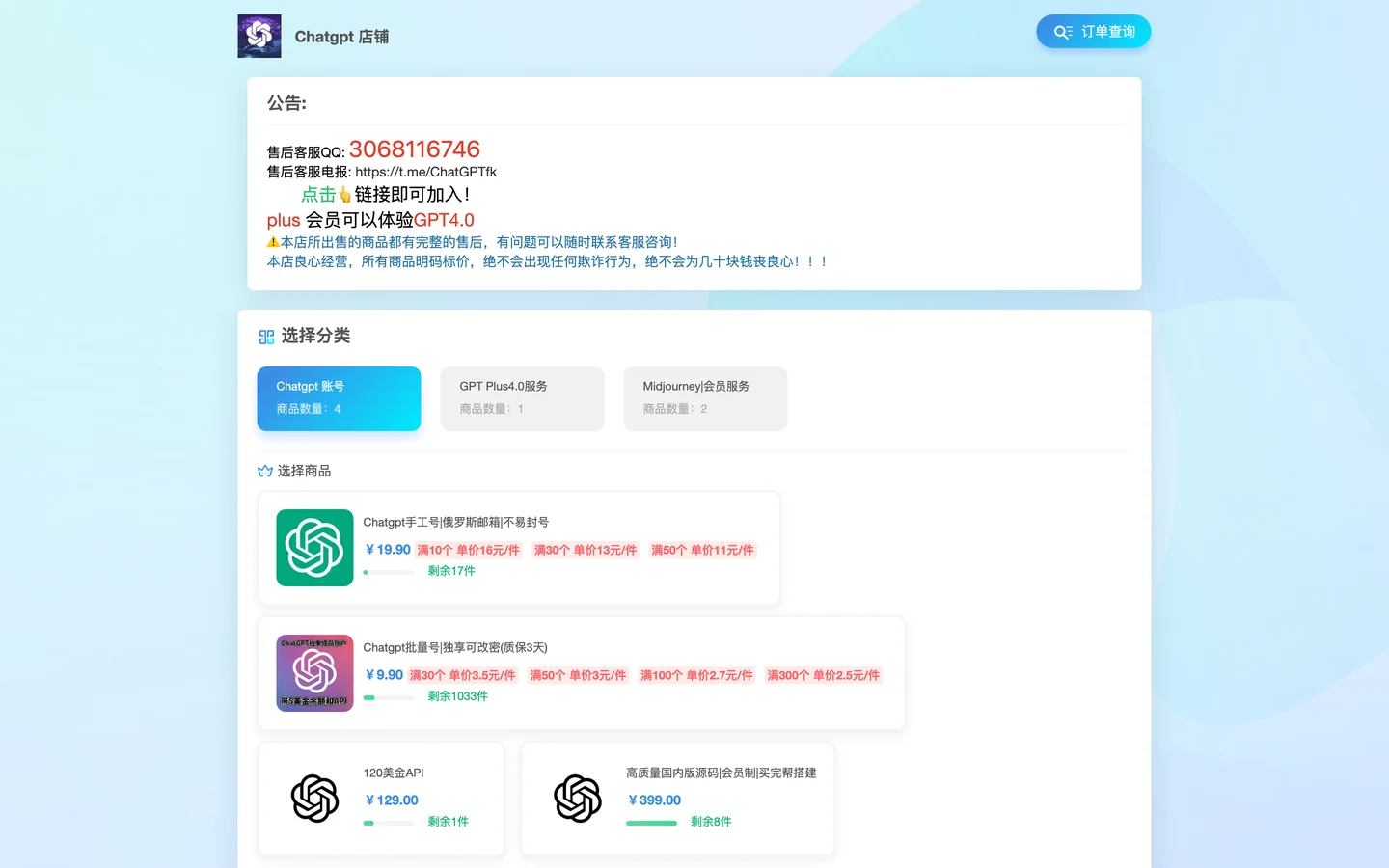Click discount tag 满50个 单价11元/件
Image resolution: width=1389 pixels, height=868 pixels.
tap(702, 550)
